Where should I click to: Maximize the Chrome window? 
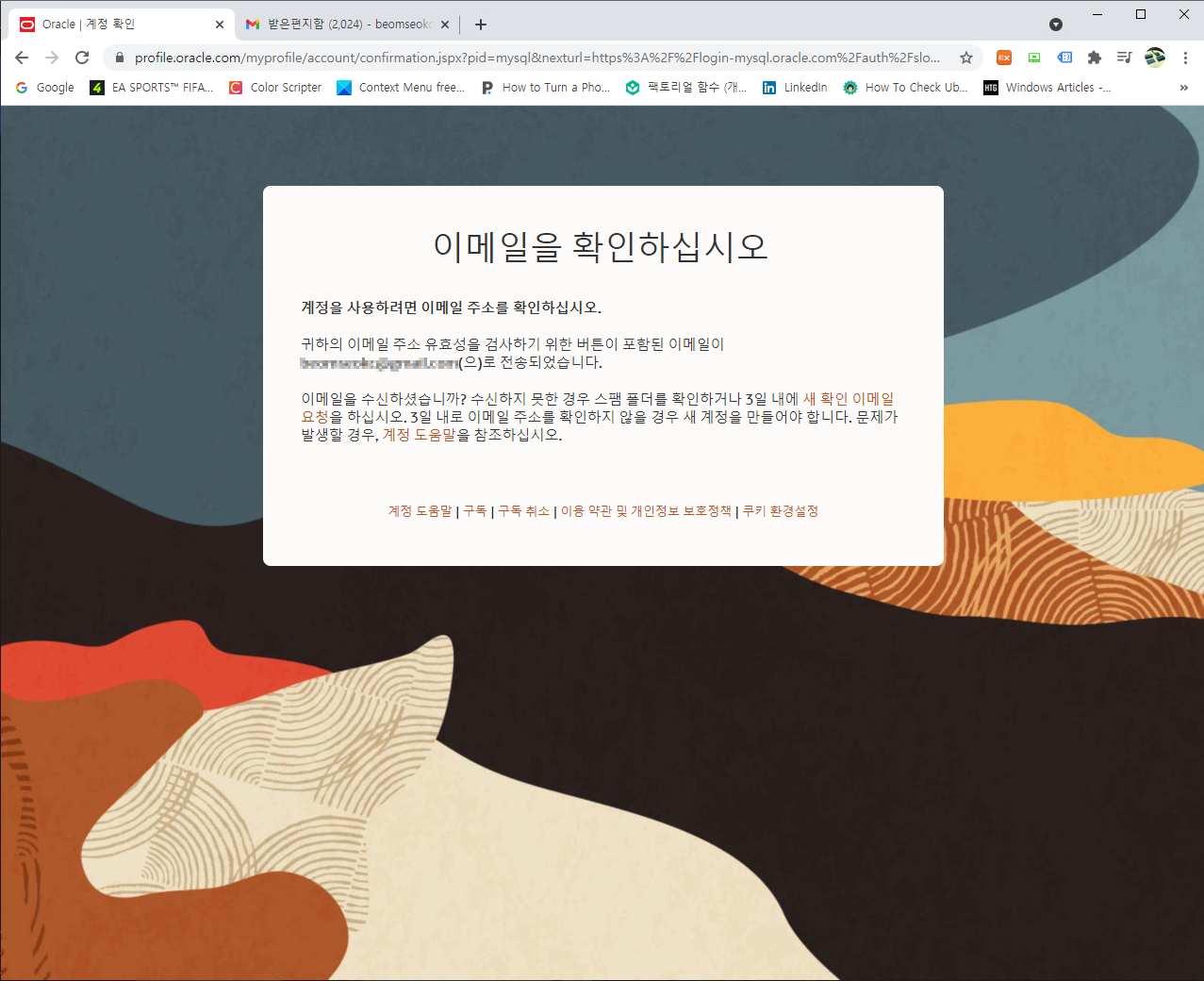point(1141,14)
